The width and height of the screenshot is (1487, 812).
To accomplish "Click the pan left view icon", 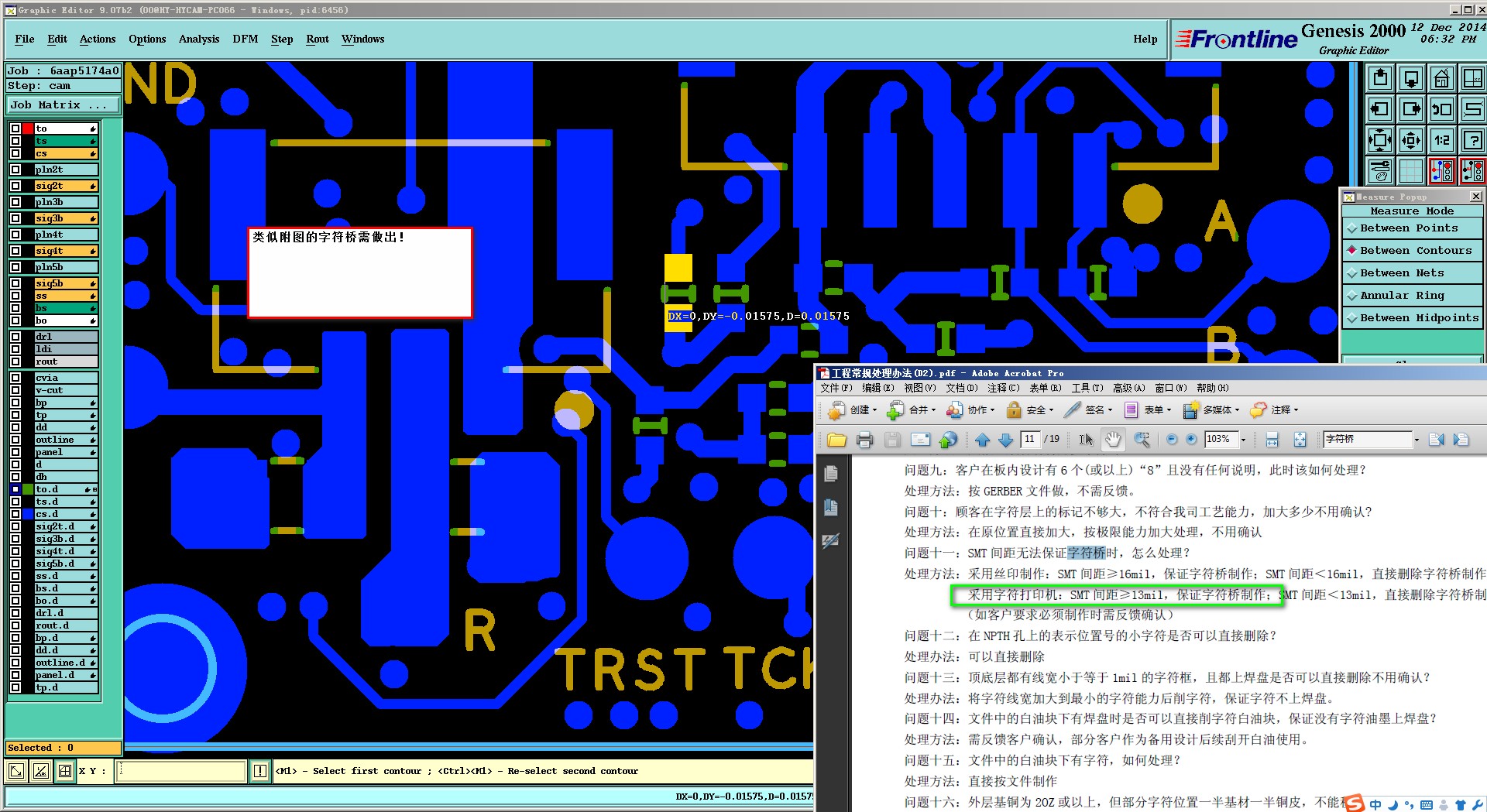I will (x=1380, y=109).
